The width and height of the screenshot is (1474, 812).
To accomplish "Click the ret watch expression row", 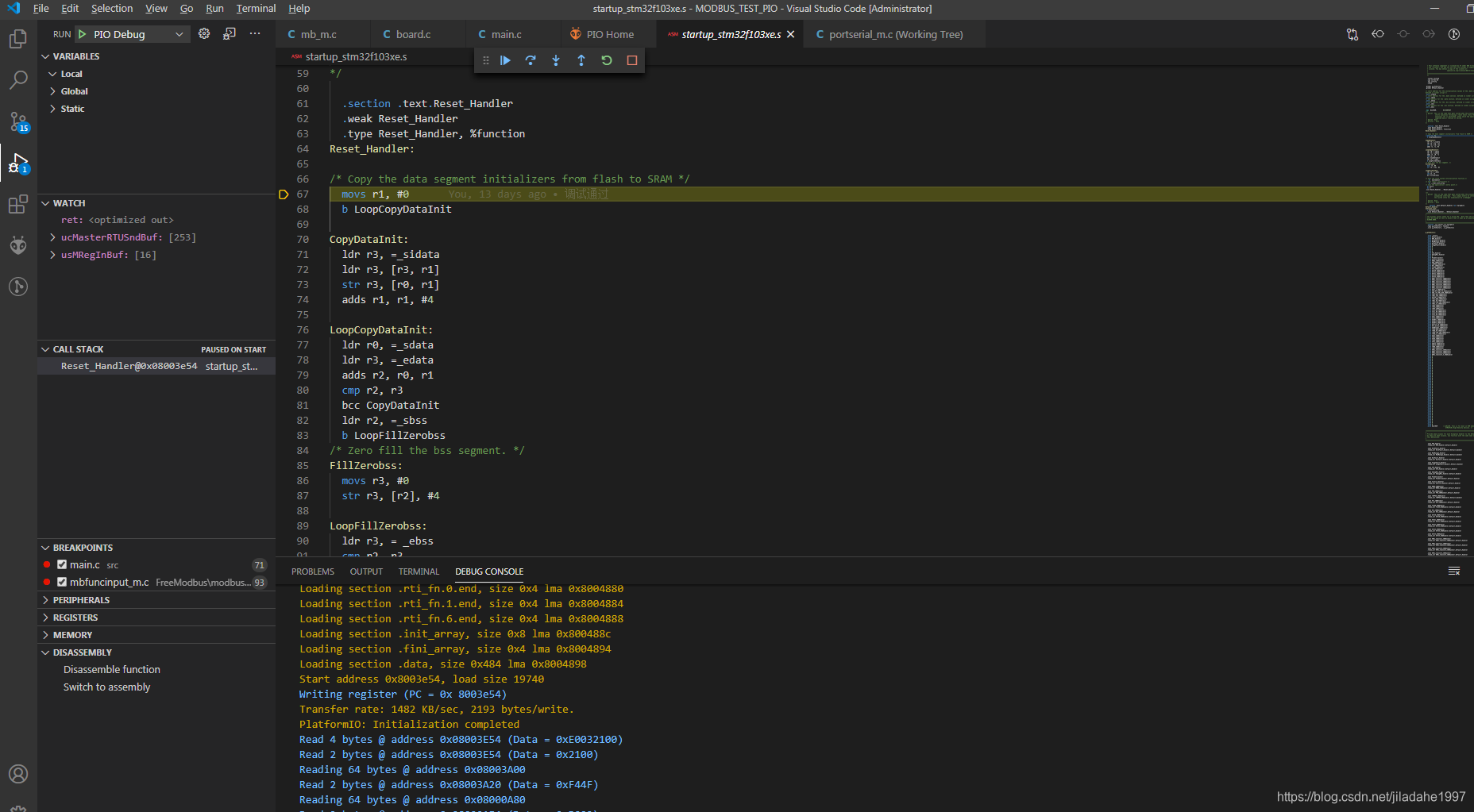I will [x=156, y=220].
